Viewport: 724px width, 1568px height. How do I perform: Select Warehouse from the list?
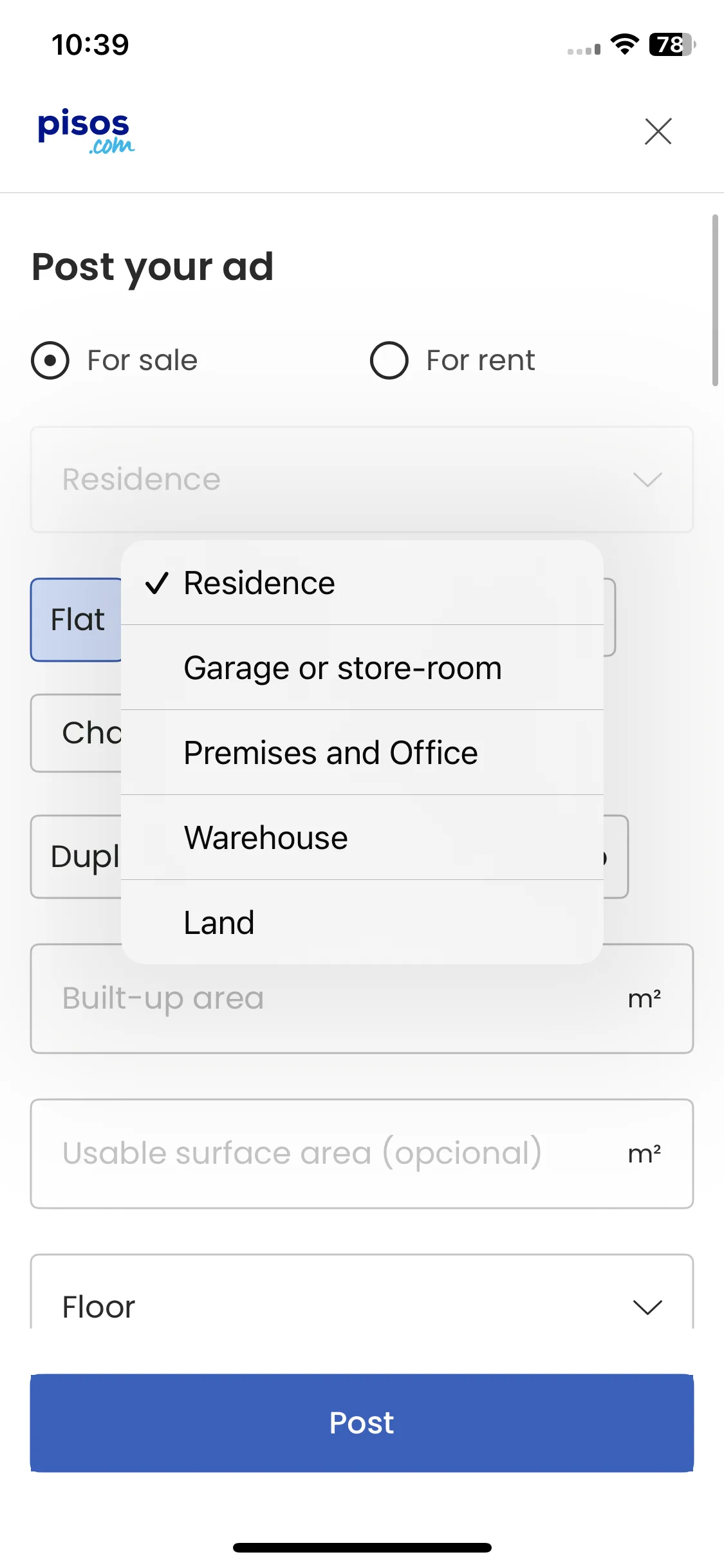[x=362, y=837]
